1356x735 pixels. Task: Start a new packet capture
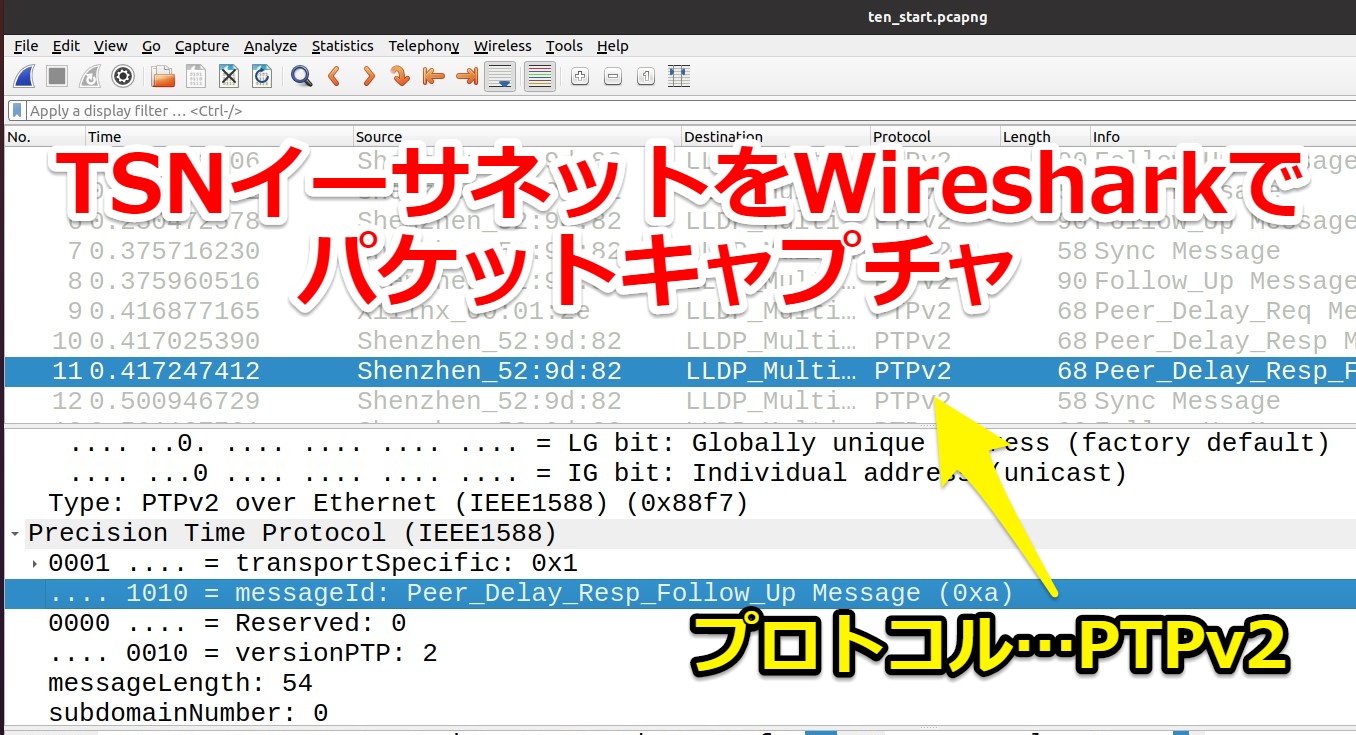(23, 76)
